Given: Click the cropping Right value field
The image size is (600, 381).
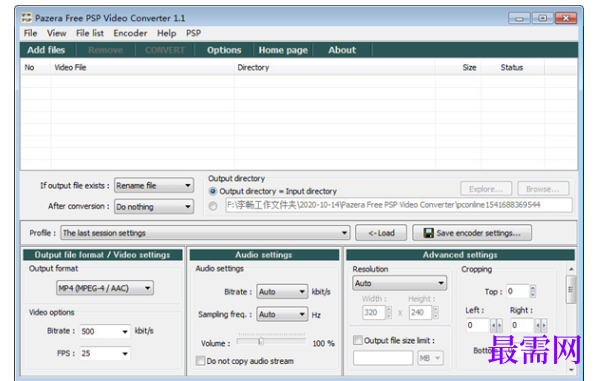Looking at the screenshot, I should (x=523, y=325).
